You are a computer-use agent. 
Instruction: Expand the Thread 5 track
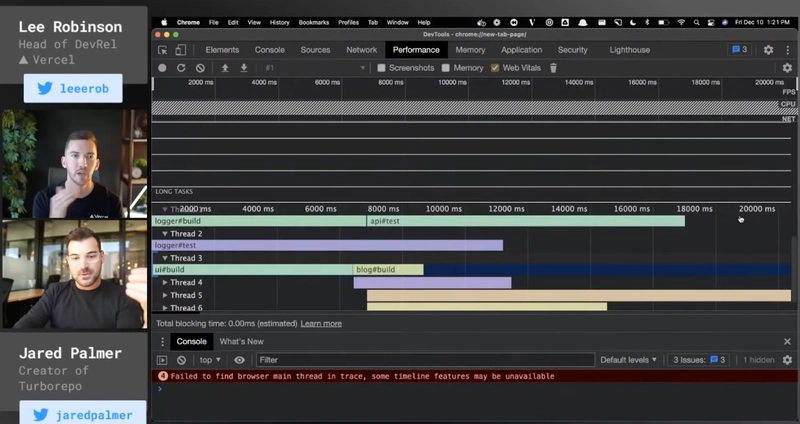[165, 295]
